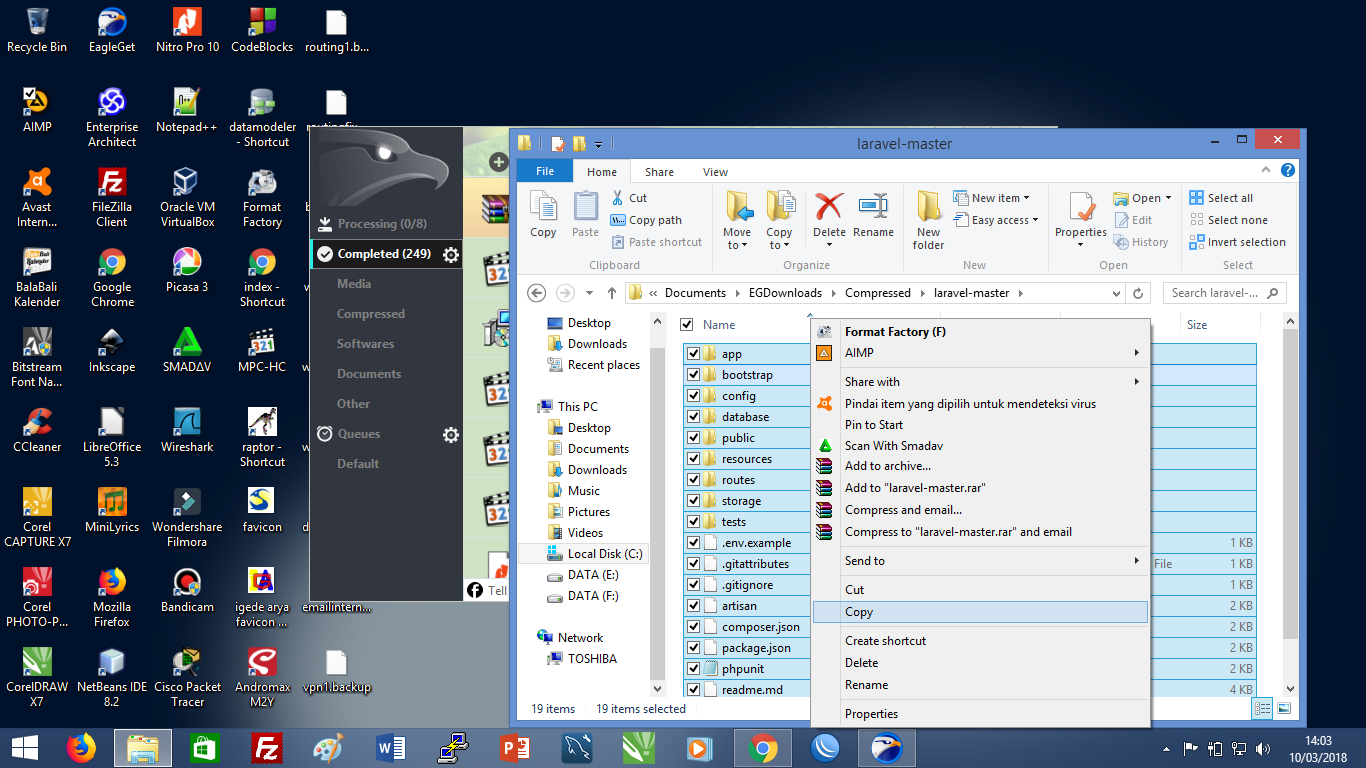
Task: Switch to details view using the status bar icon
Action: tap(1263, 708)
